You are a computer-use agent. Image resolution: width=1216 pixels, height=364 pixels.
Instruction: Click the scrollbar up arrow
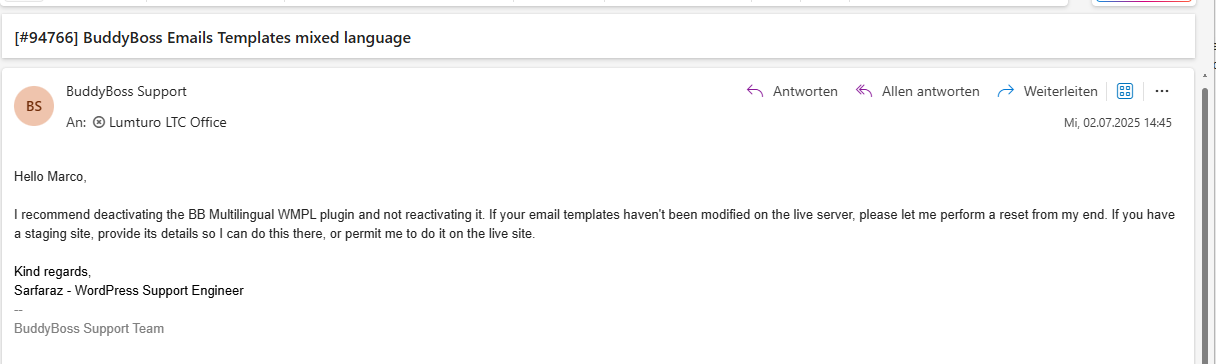click(1205, 76)
